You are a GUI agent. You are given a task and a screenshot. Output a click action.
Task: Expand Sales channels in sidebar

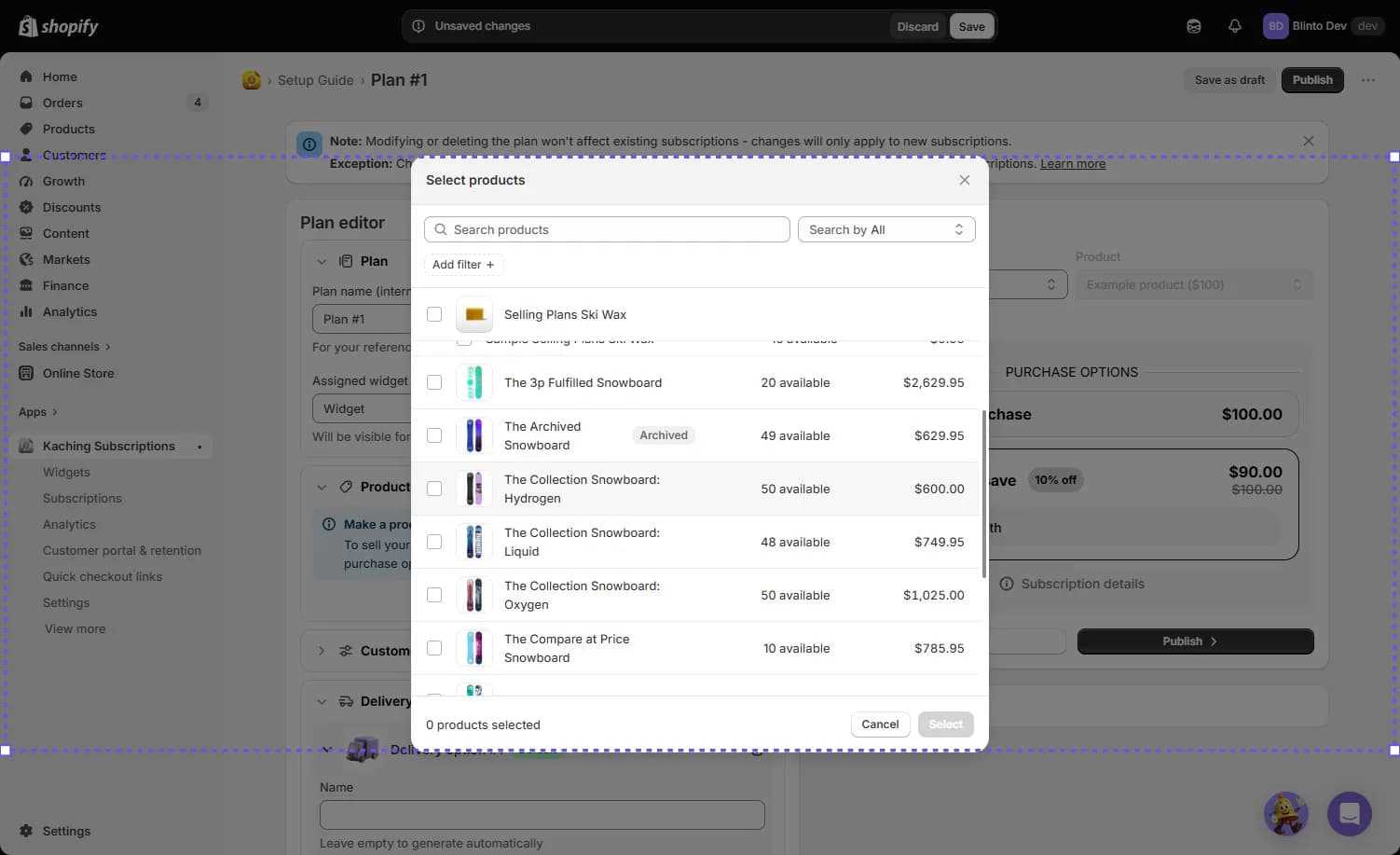coord(64,347)
